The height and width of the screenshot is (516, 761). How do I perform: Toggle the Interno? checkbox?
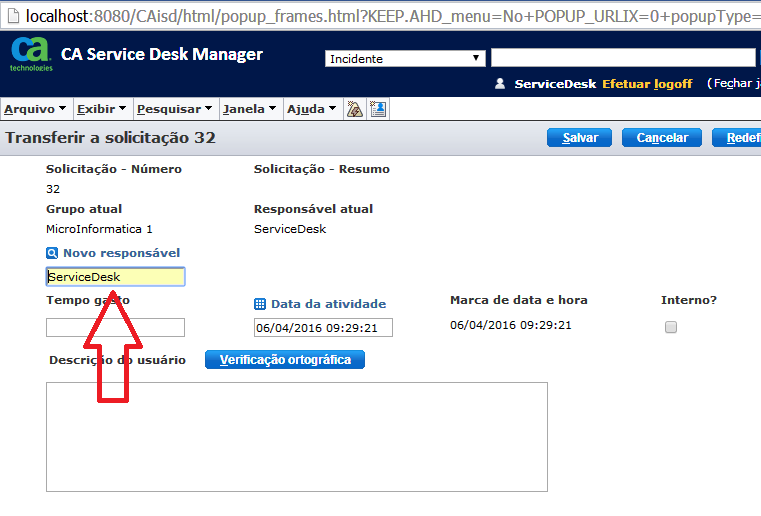click(671, 327)
